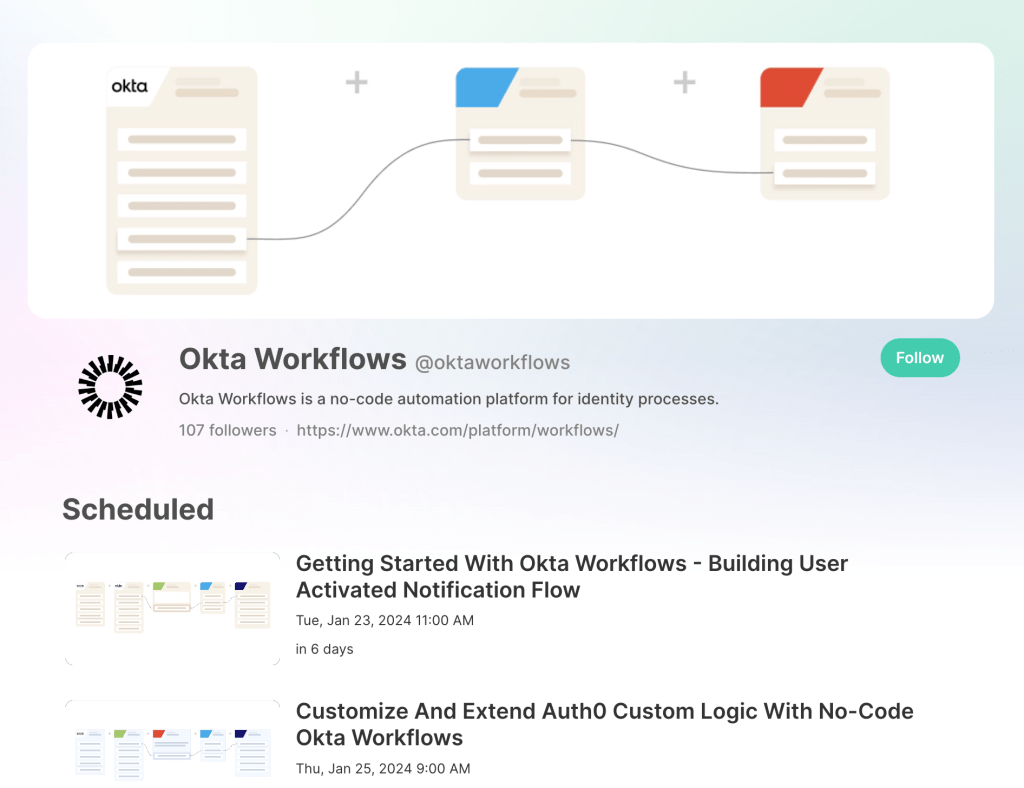Click the Getting Started event thumbnail
This screenshot has width=1024, height=788.
click(171, 607)
